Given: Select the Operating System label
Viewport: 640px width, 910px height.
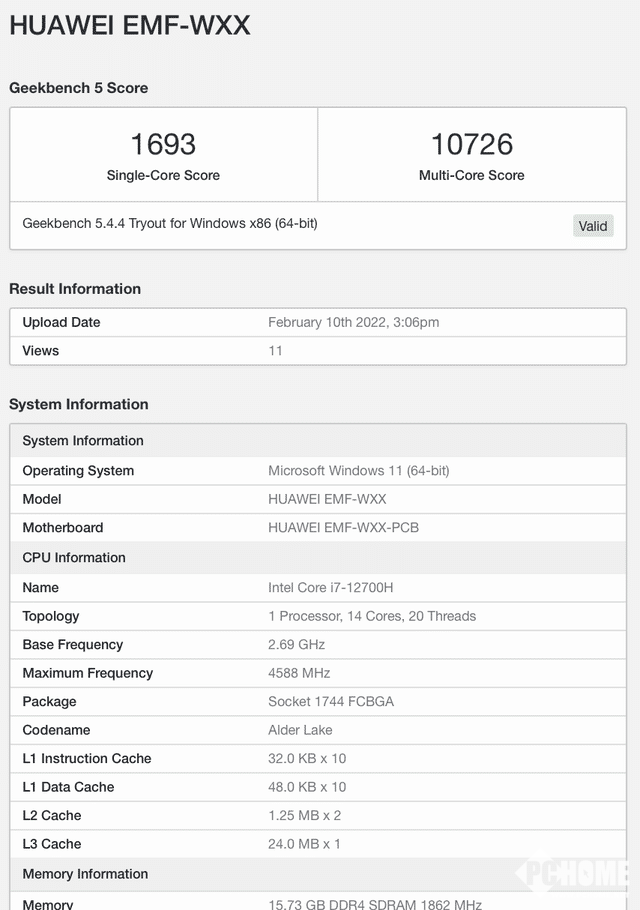Looking at the screenshot, I should [78, 471].
